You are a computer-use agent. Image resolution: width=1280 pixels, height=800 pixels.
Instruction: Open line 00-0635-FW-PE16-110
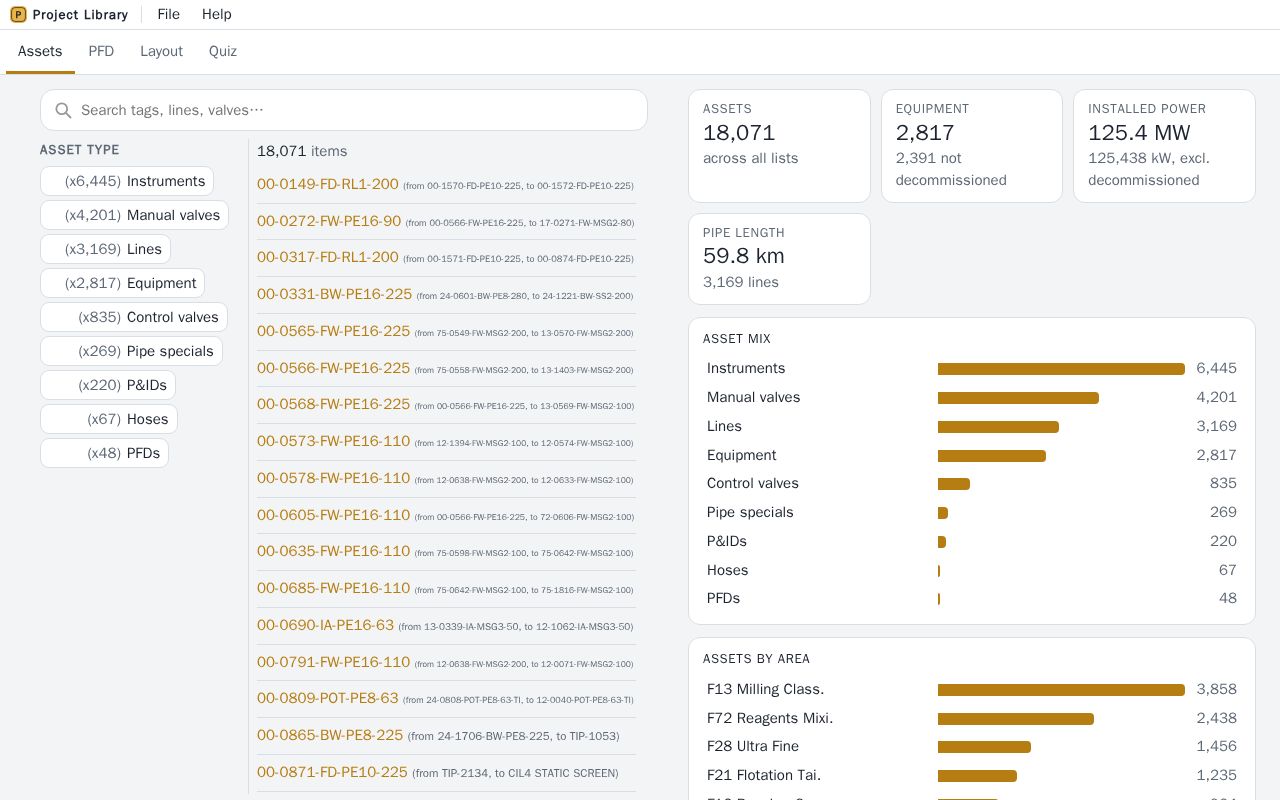click(334, 551)
